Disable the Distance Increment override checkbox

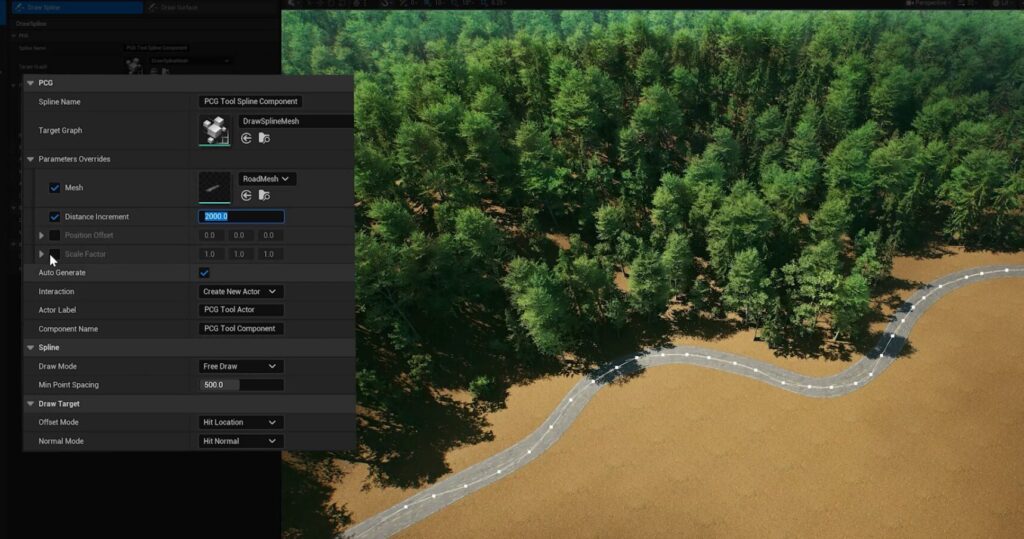55,217
